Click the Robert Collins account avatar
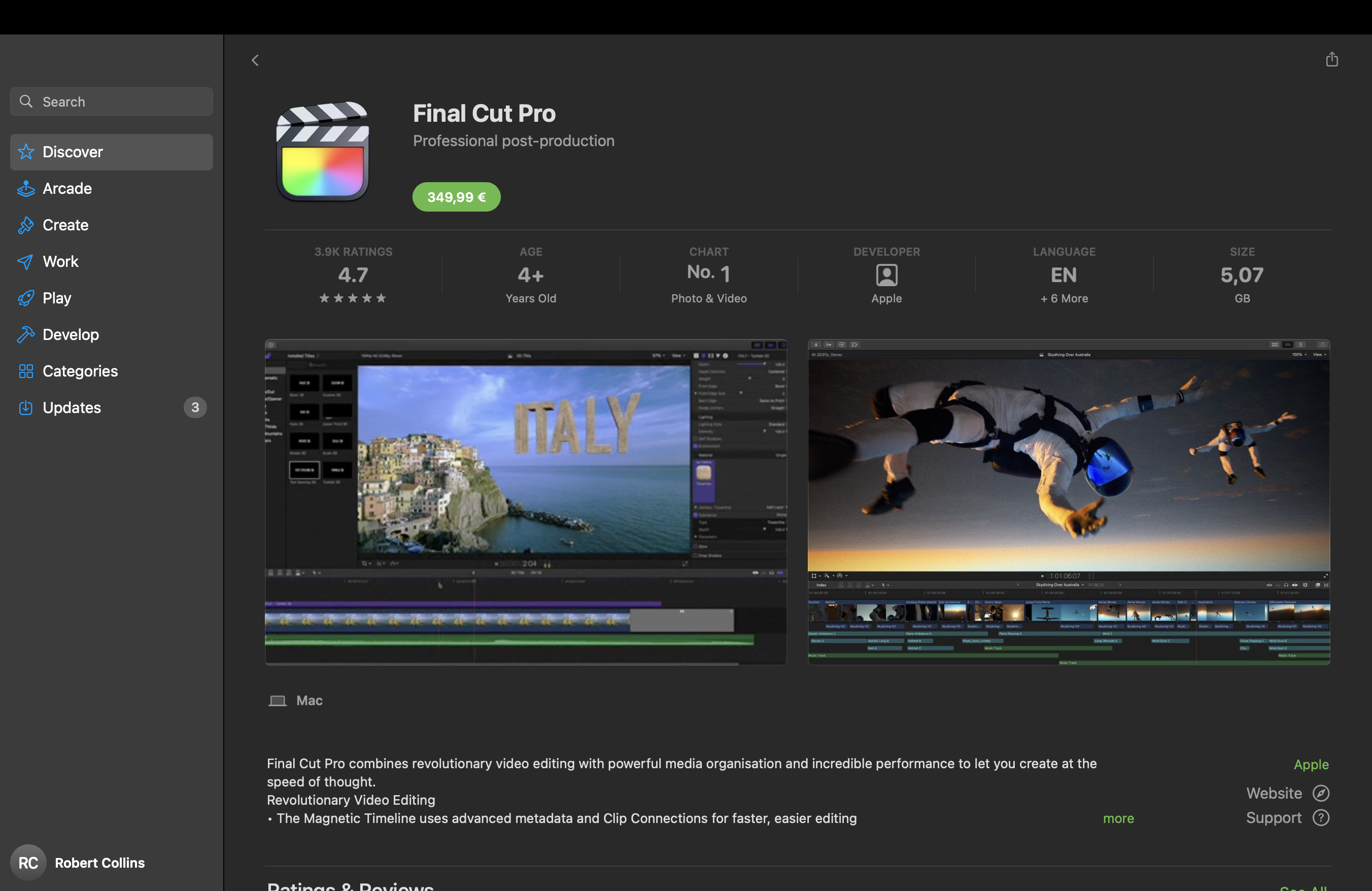The width and height of the screenshot is (1372, 891). 28,862
